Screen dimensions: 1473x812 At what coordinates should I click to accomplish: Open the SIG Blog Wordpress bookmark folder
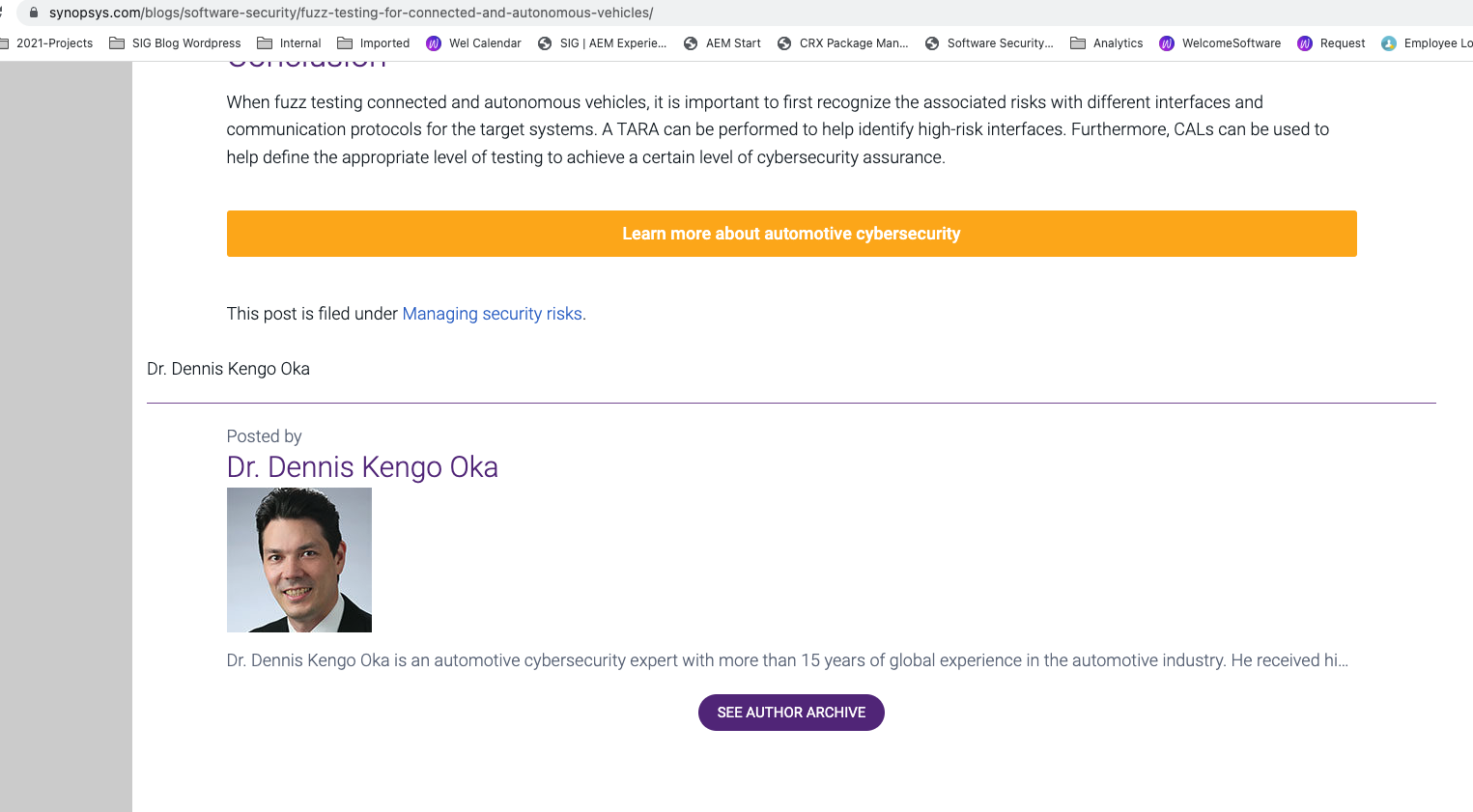point(175,43)
